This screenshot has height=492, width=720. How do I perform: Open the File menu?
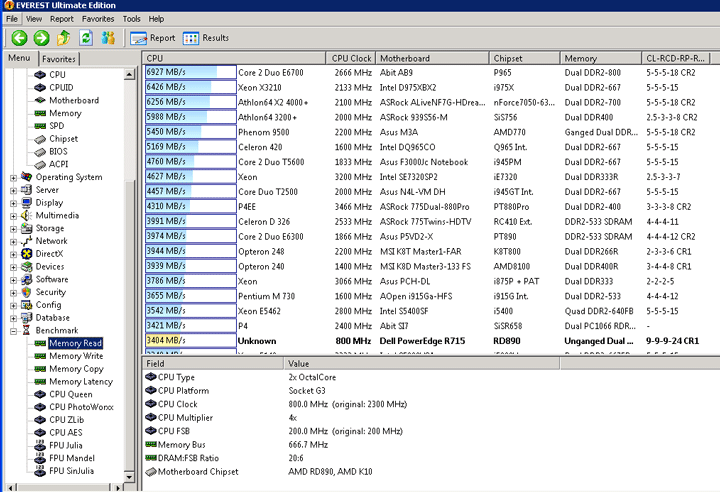click(12, 19)
